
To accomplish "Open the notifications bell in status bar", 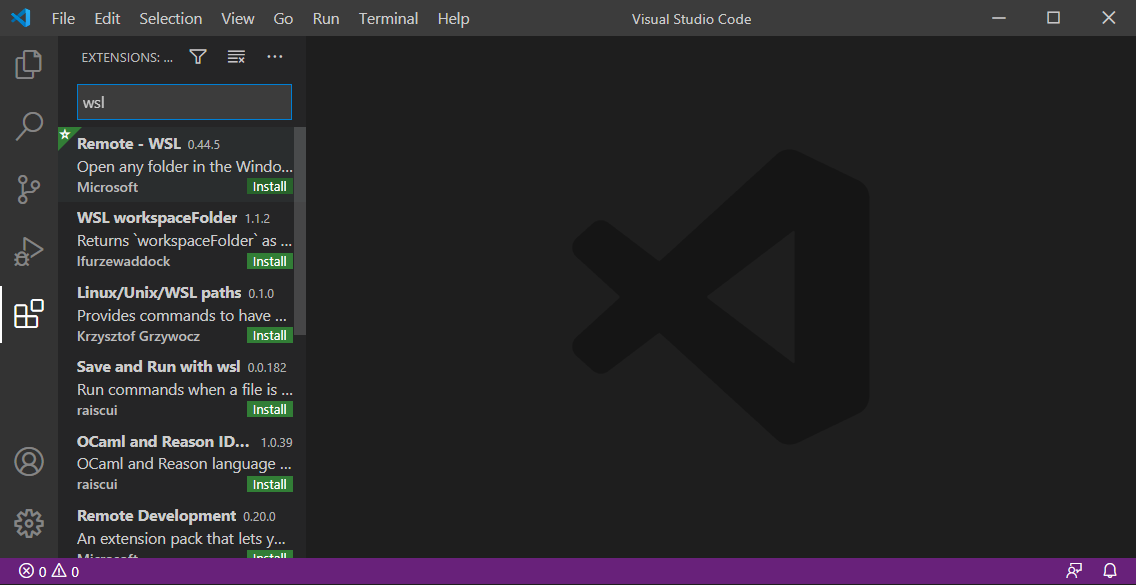I will tap(1109, 571).
